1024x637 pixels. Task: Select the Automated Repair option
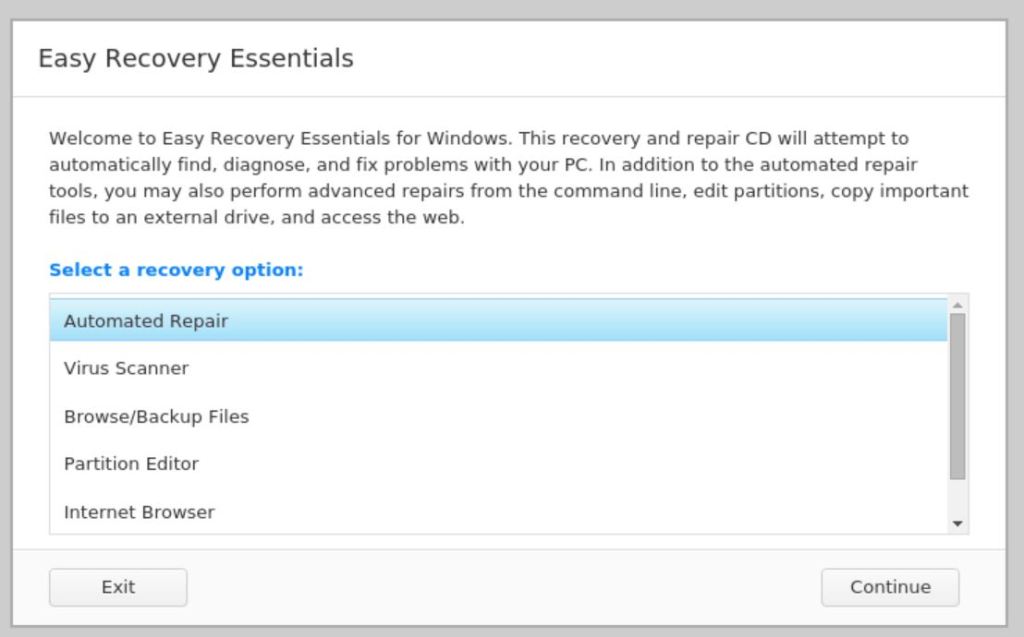coord(146,321)
